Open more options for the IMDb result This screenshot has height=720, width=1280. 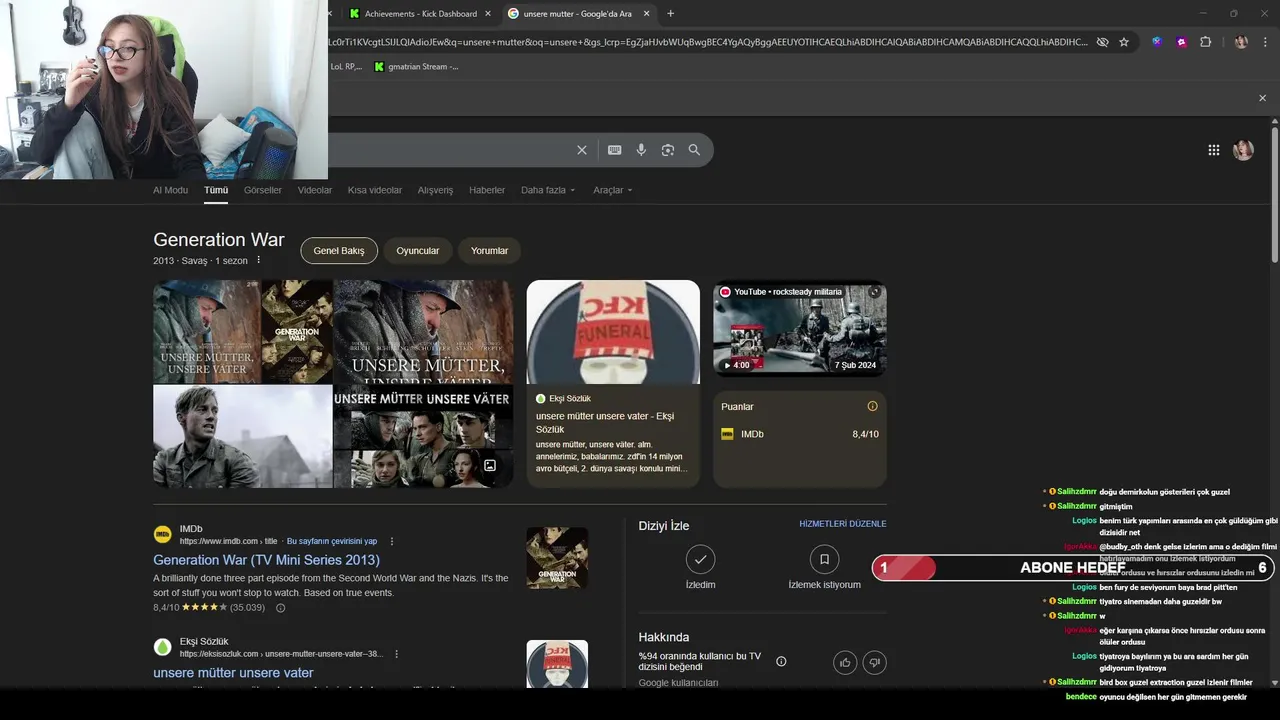click(392, 541)
